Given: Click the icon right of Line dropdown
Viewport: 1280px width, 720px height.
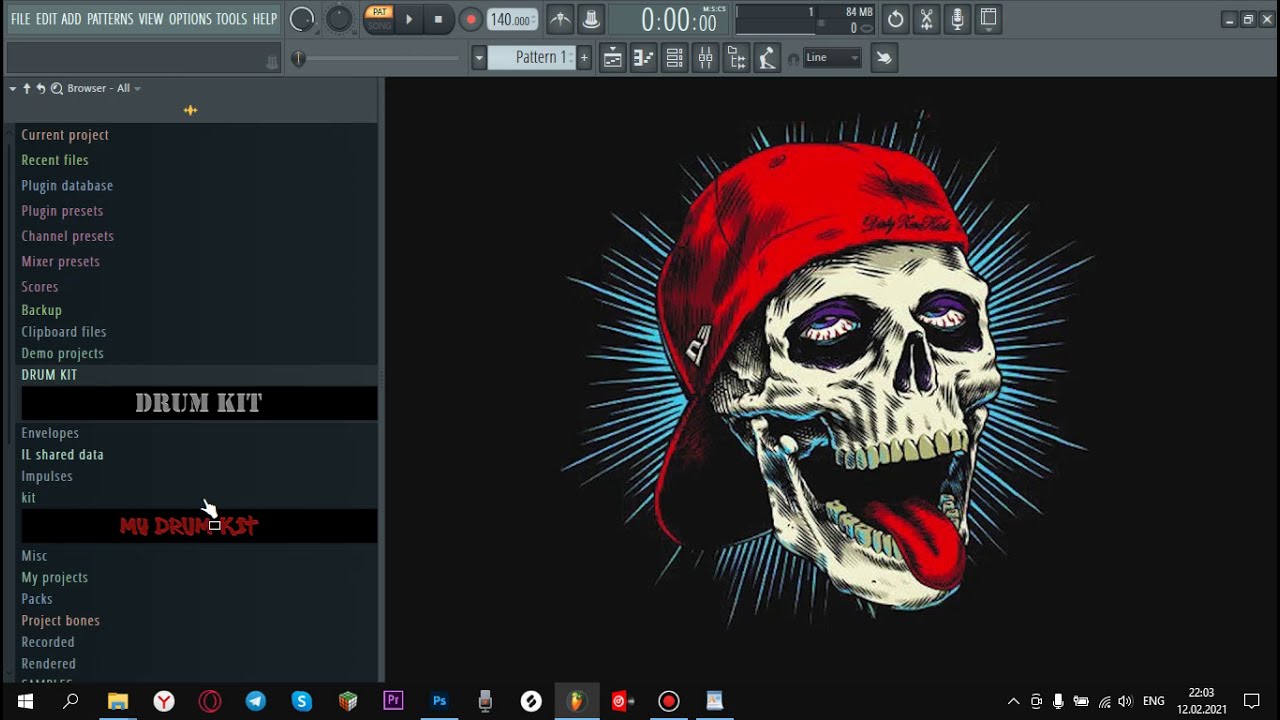Looking at the screenshot, I should pyautogui.click(x=884, y=58).
